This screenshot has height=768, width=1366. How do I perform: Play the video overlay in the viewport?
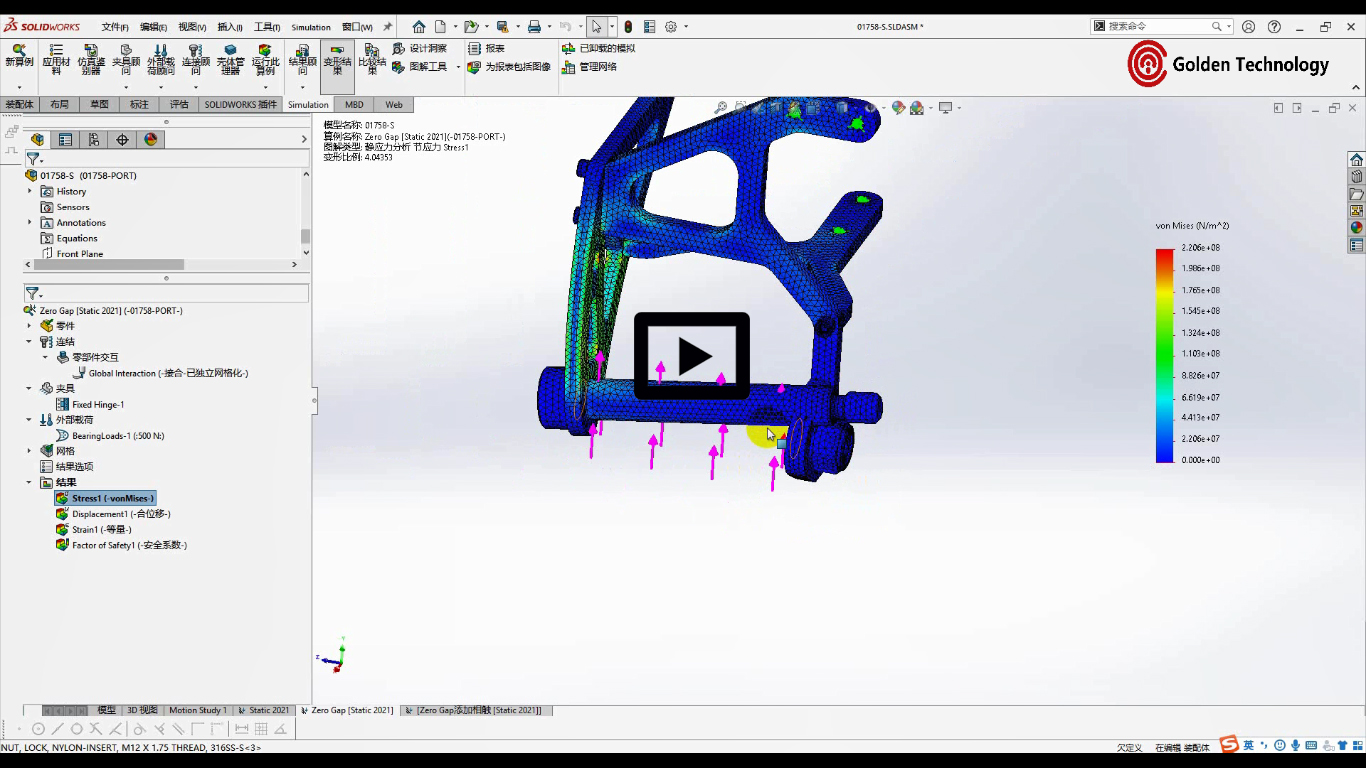(x=692, y=356)
